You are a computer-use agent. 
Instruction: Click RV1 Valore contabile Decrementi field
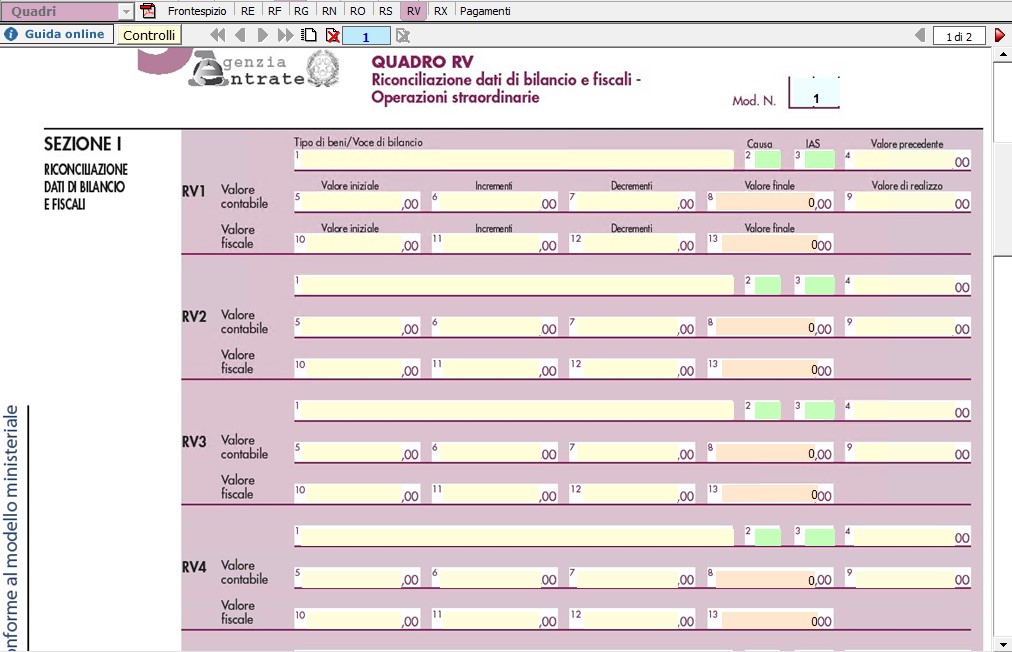click(633, 201)
